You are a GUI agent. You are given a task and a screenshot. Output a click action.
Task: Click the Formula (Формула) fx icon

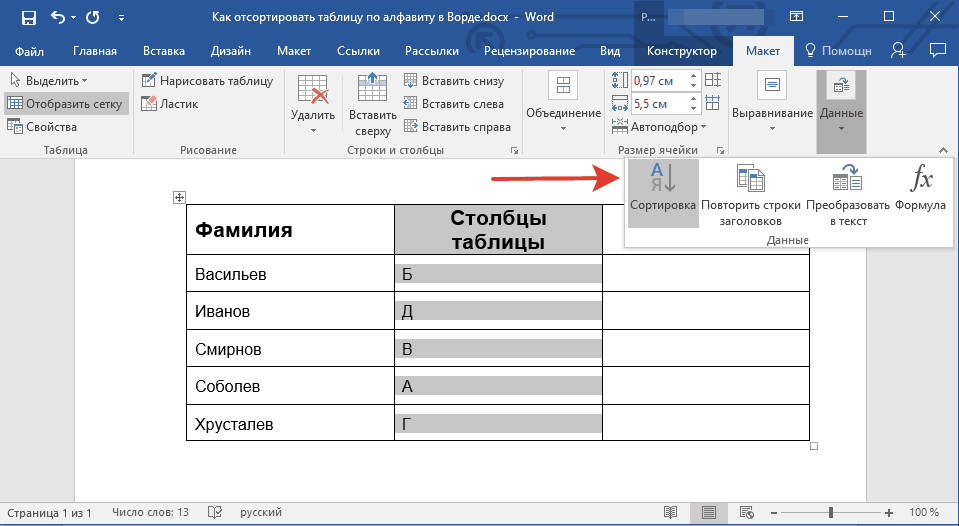click(920, 181)
